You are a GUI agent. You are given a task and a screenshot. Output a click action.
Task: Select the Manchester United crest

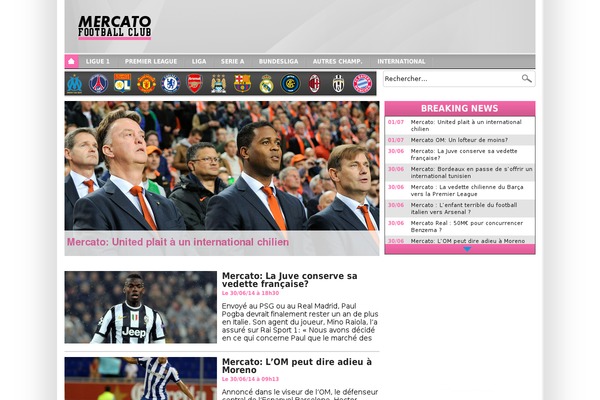(x=146, y=84)
